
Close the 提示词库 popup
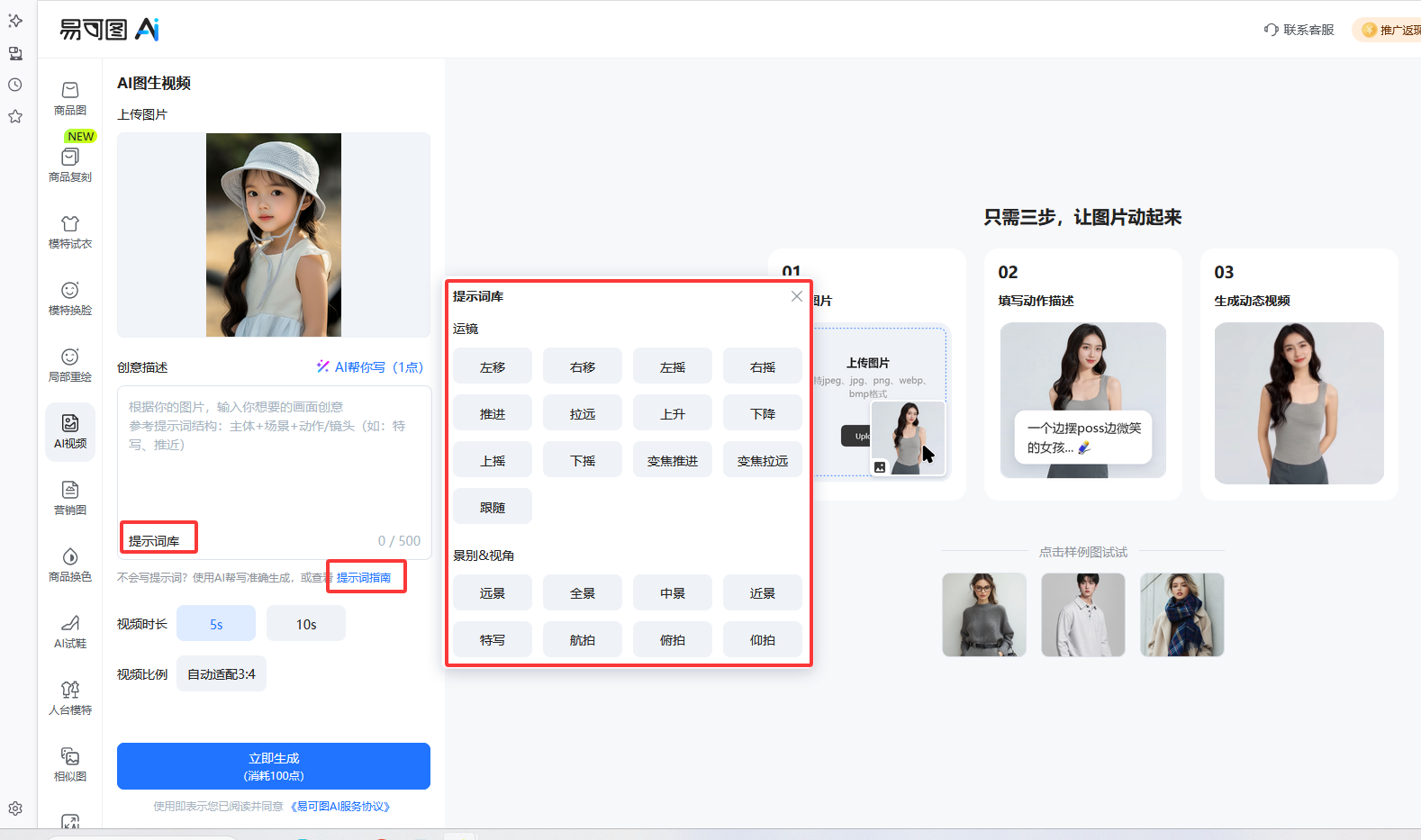click(x=797, y=296)
